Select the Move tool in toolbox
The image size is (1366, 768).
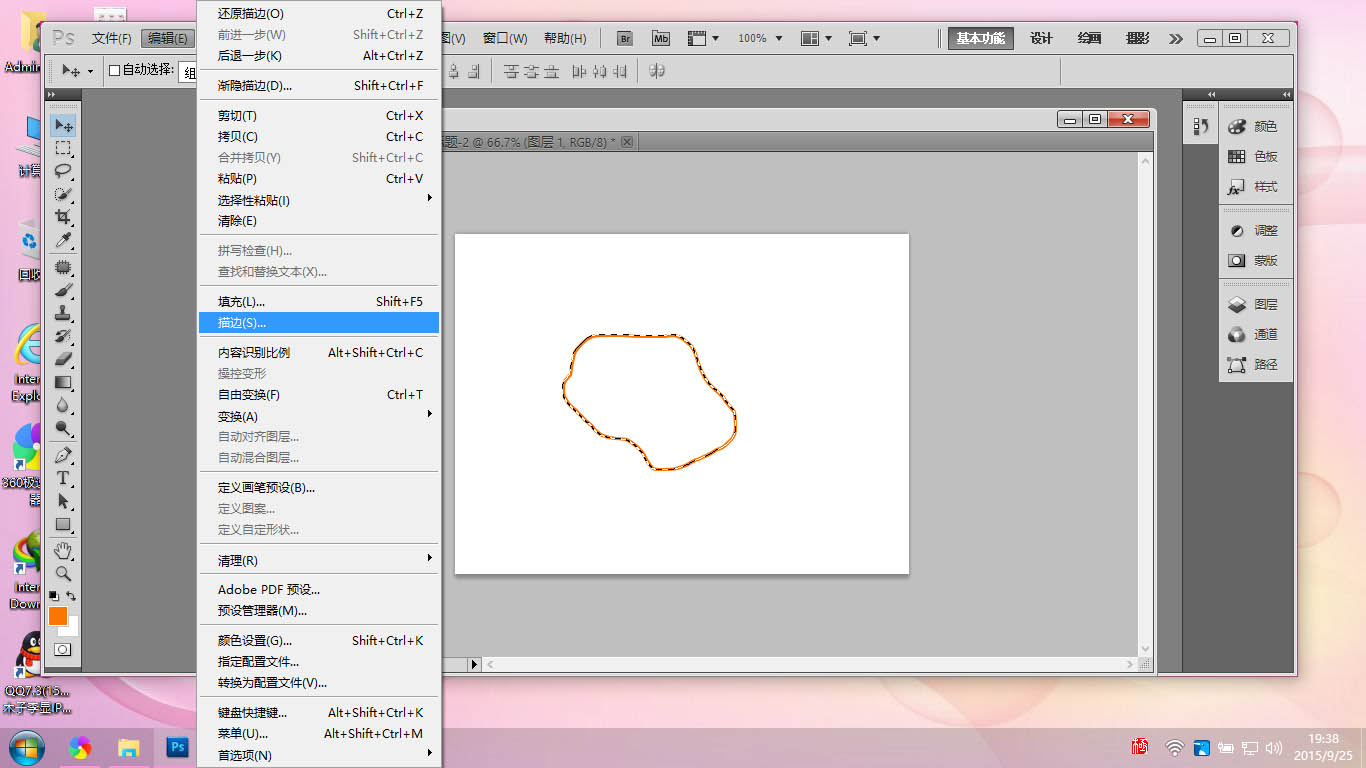(63, 125)
